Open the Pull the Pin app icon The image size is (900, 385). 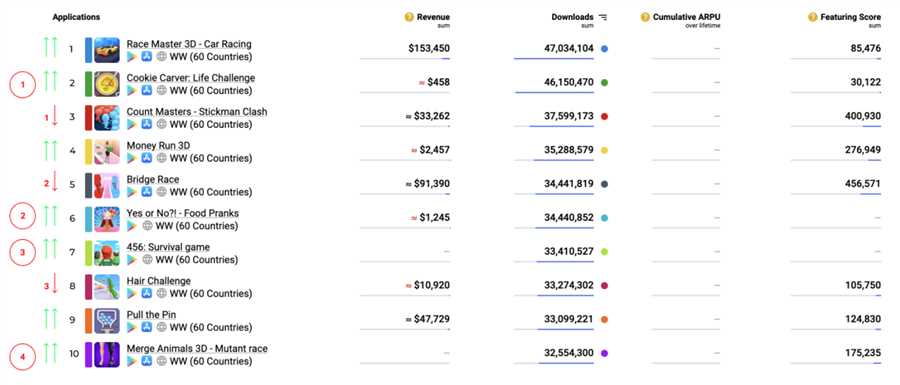[107, 321]
